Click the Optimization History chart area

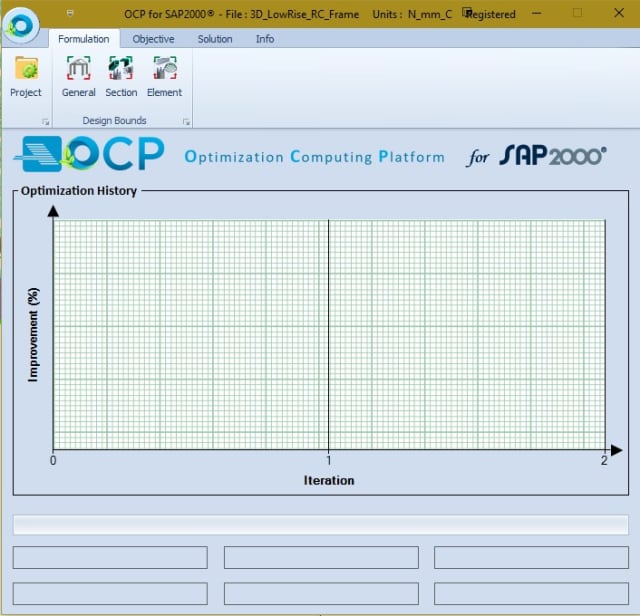point(329,335)
